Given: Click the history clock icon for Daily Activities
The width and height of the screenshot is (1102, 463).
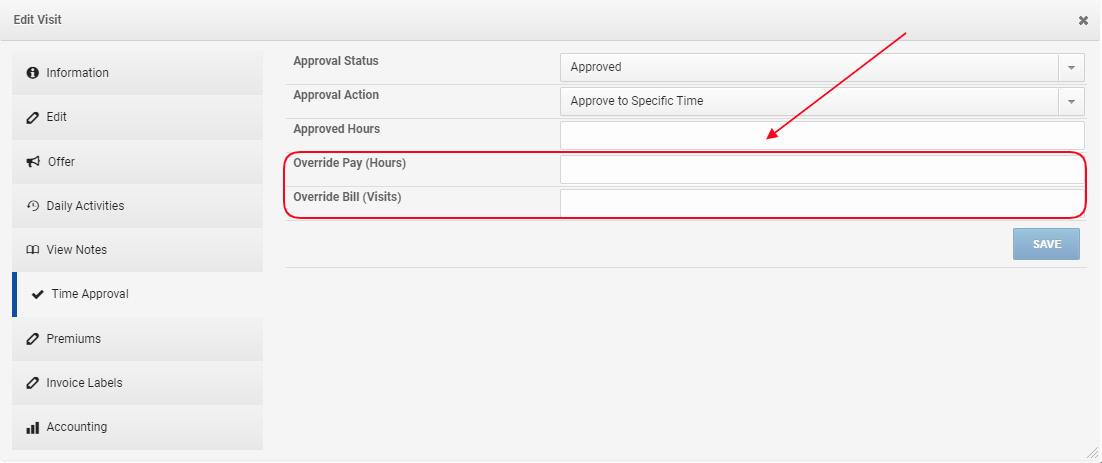Looking at the screenshot, I should pyautogui.click(x=32, y=206).
